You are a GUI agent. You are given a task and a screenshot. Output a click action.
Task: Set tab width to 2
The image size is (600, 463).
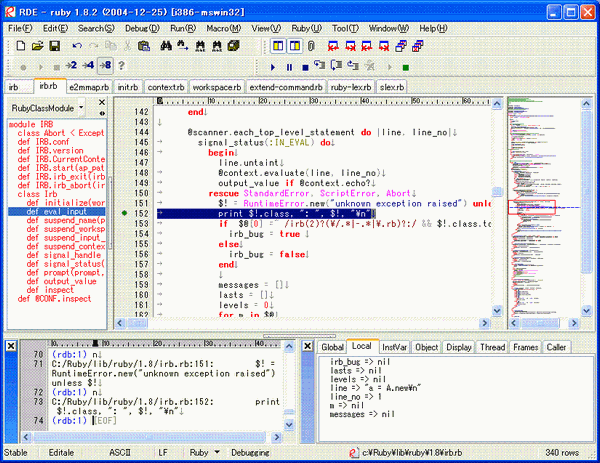point(71,65)
